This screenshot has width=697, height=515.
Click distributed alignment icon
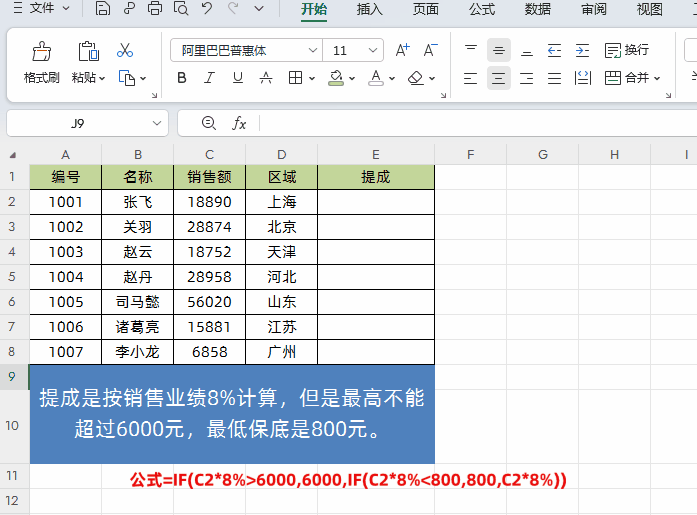583,78
